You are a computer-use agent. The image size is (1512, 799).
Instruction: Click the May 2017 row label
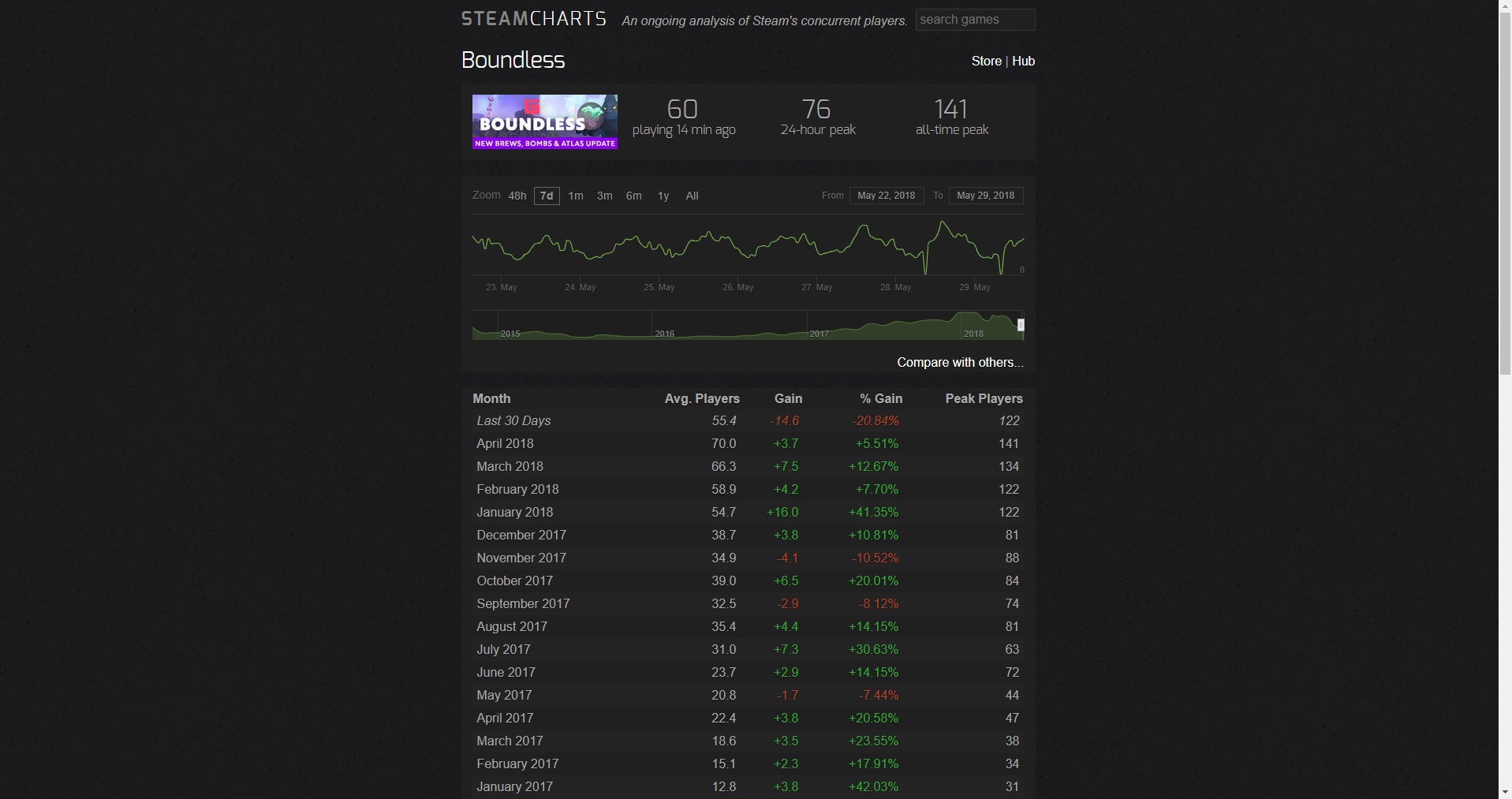pos(504,695)
